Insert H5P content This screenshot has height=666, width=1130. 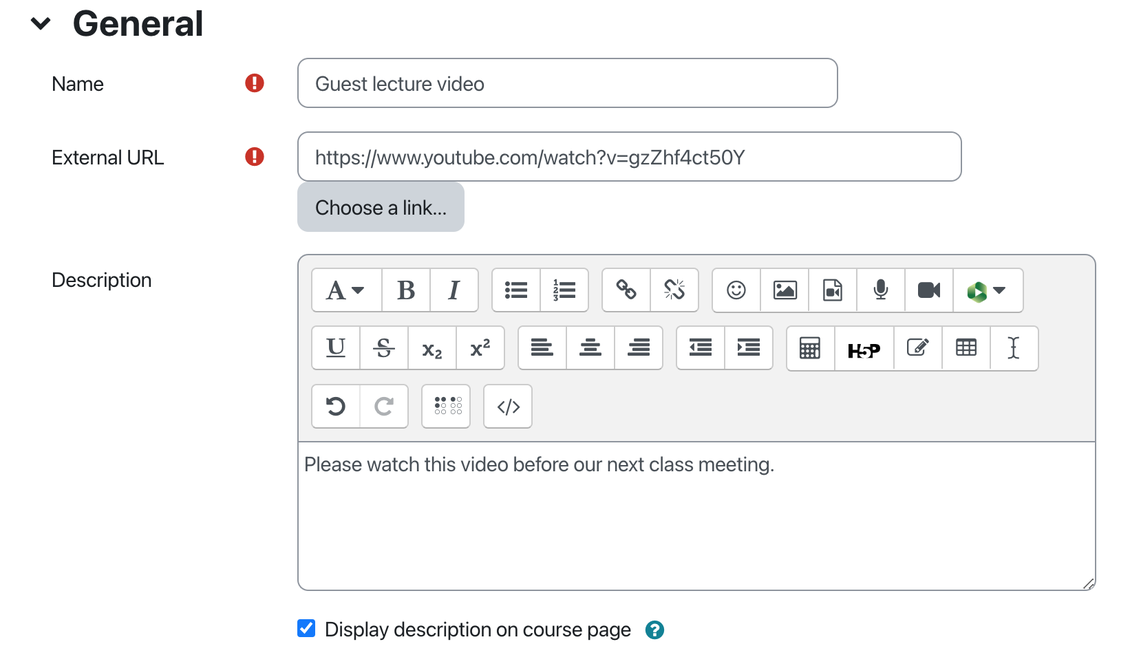click(864, 348)
